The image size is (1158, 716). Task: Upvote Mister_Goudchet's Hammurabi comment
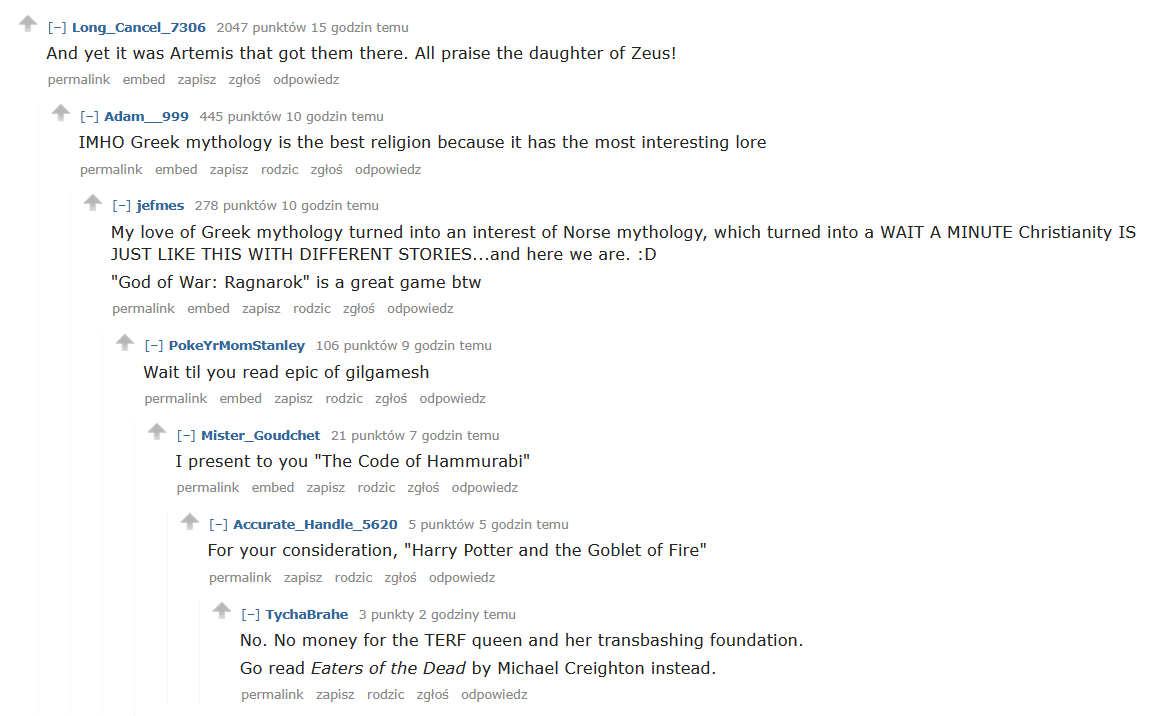point(157,431)
